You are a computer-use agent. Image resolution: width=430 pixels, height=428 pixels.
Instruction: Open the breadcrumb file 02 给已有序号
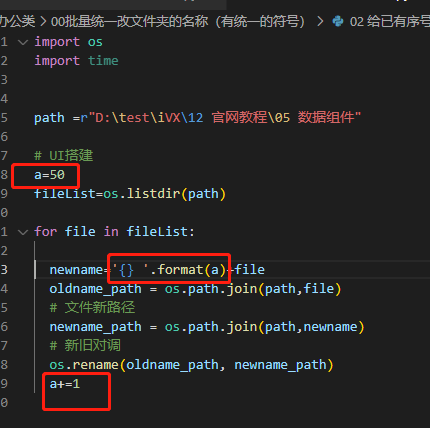coord(390,21)
